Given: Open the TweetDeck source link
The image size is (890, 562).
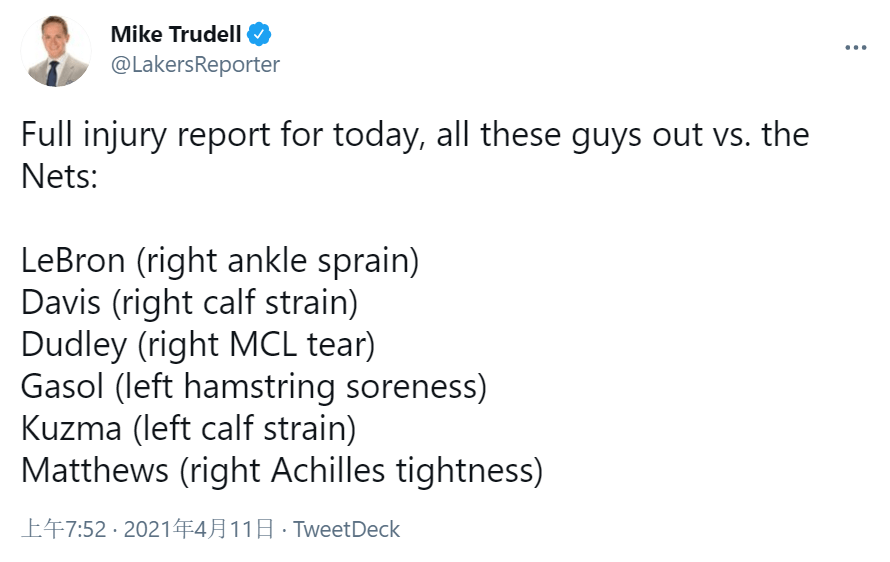Looking at the screenshot, I should coord(346,529).
